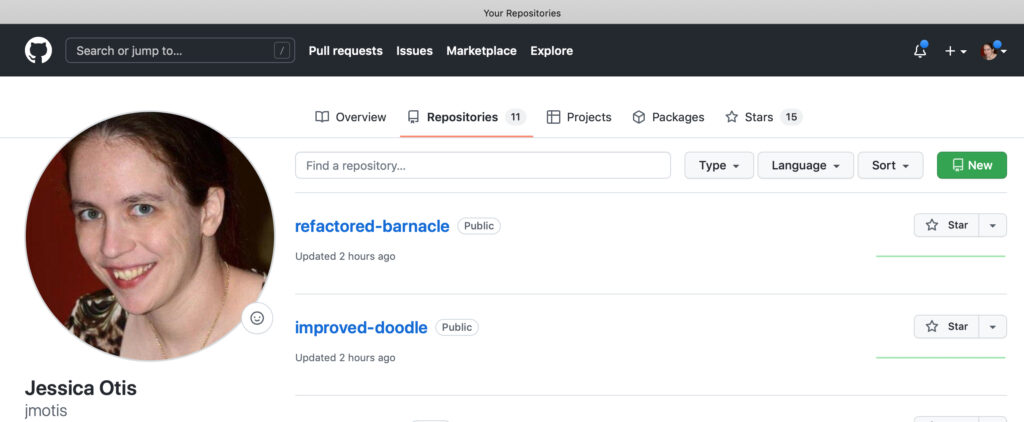Click the refactored-barnacle activity graph line
1024x422 pixels.
940,256
